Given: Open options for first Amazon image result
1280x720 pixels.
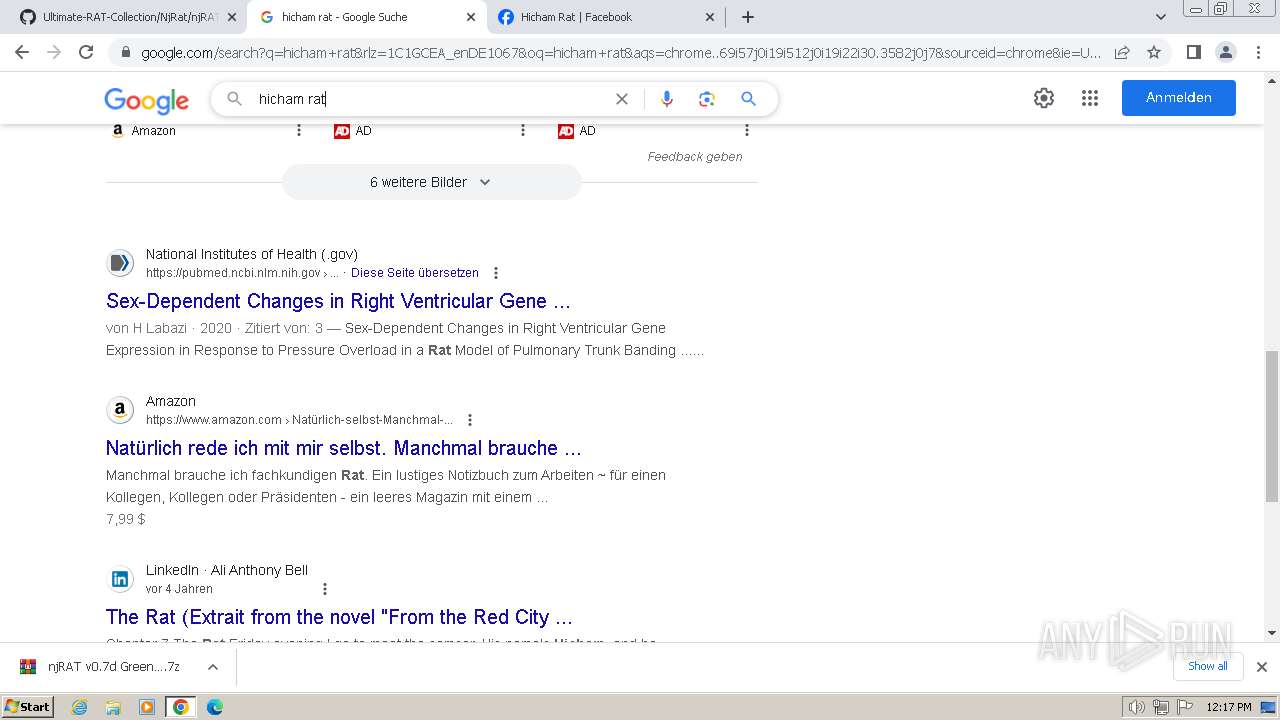Looking at the screenshot, I should click(298, 130).
